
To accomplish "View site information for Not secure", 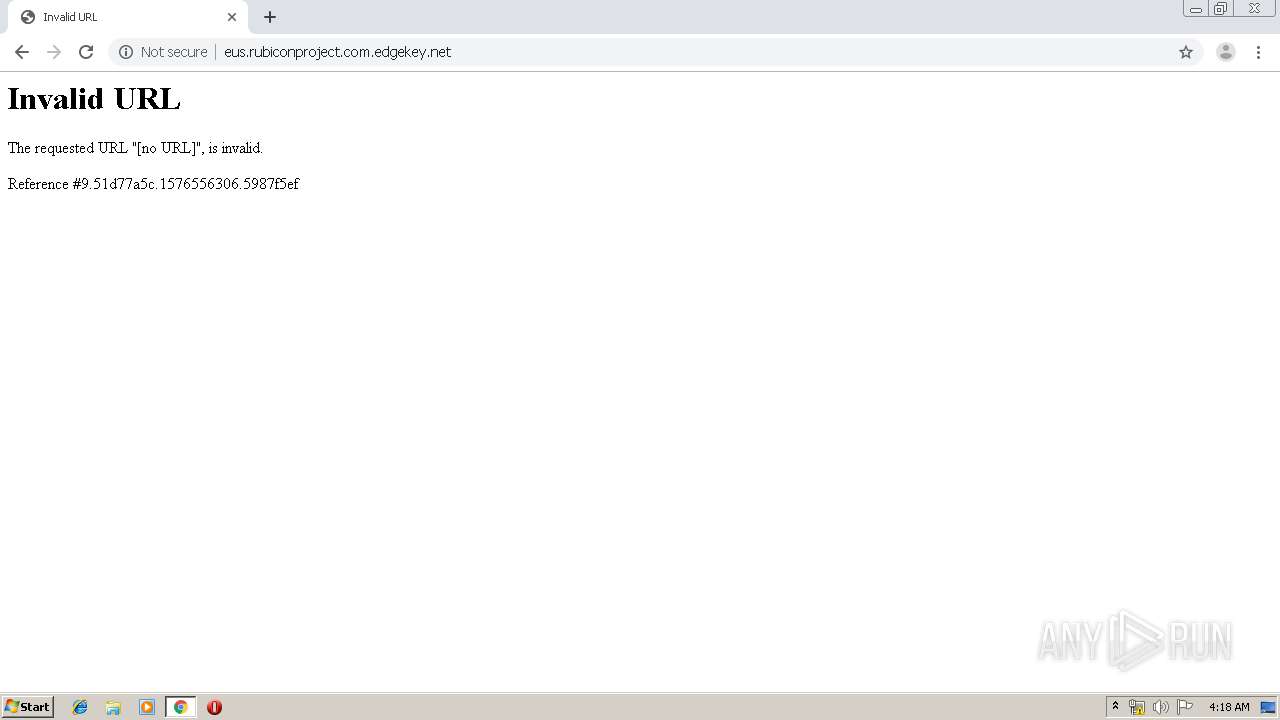I will (126, 52).
